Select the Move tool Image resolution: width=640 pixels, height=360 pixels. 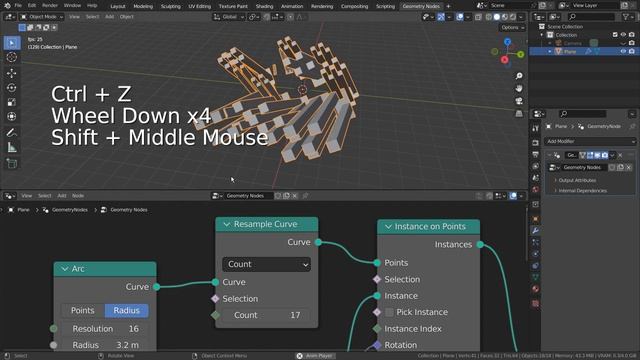click(x=12, y=73)
